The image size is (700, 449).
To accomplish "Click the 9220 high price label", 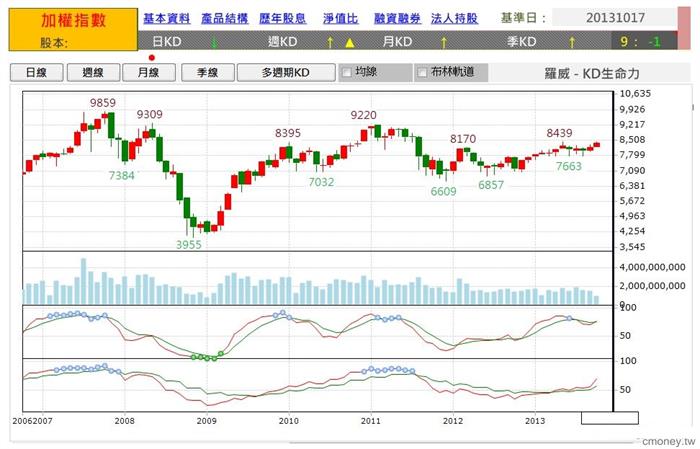I will [x=363, y=116].
